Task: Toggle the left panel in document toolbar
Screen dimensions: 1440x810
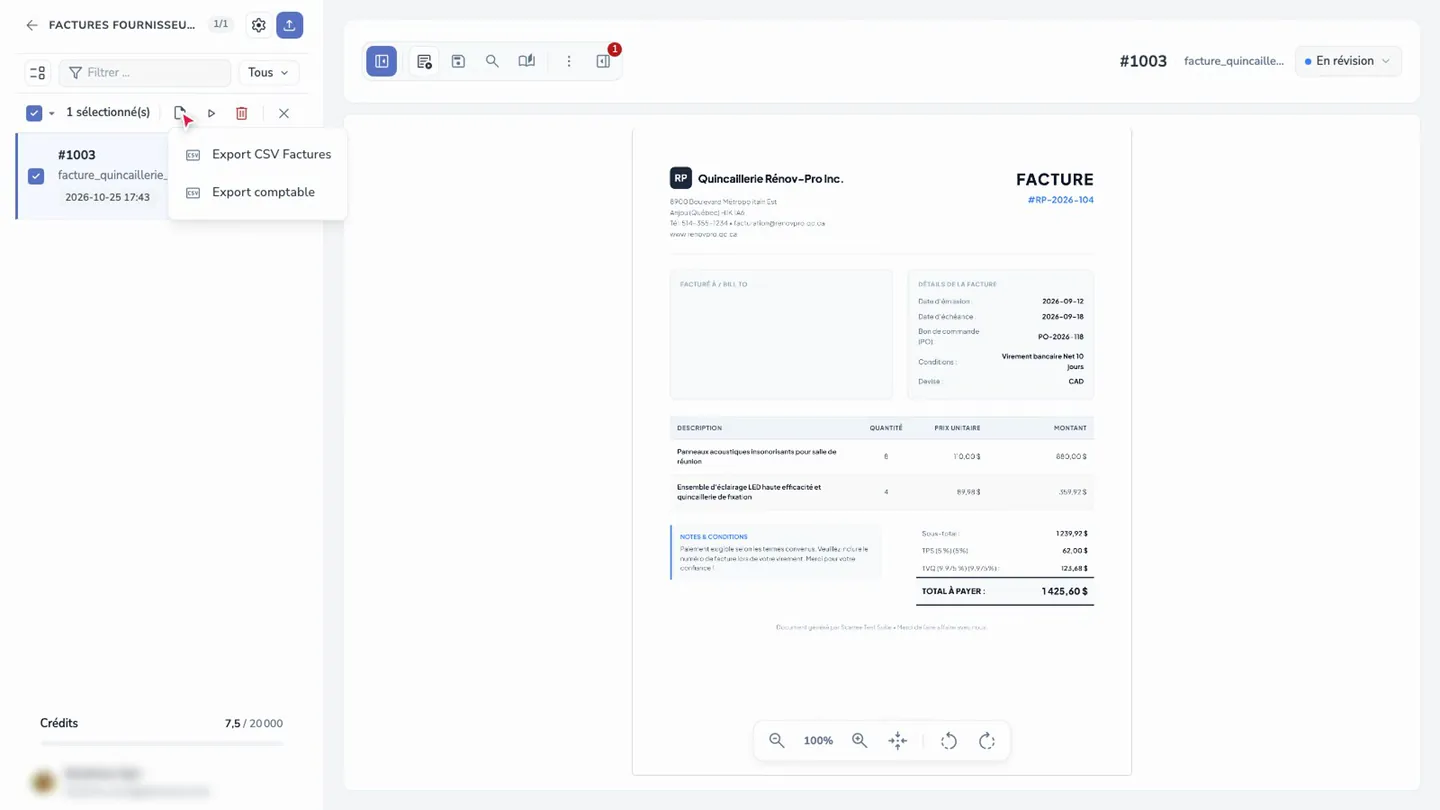Action: 382,61
